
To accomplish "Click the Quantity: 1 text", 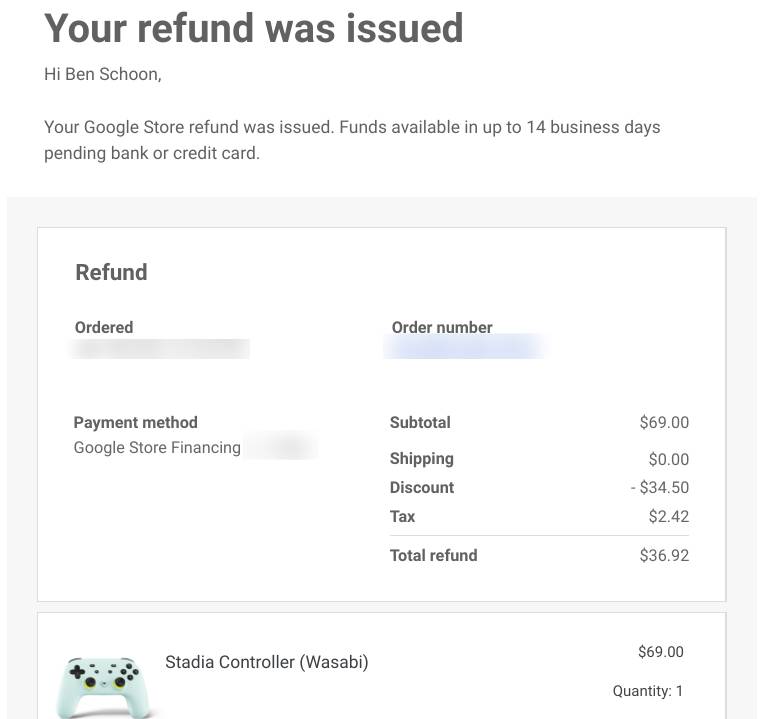I will (x=648, y=691).
